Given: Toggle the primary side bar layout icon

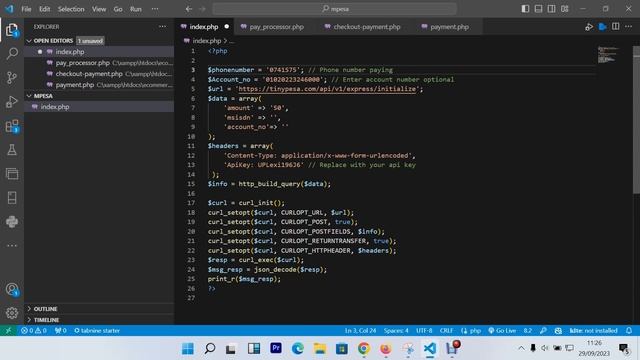Looking at the screenshot, I should pos(525,9).
